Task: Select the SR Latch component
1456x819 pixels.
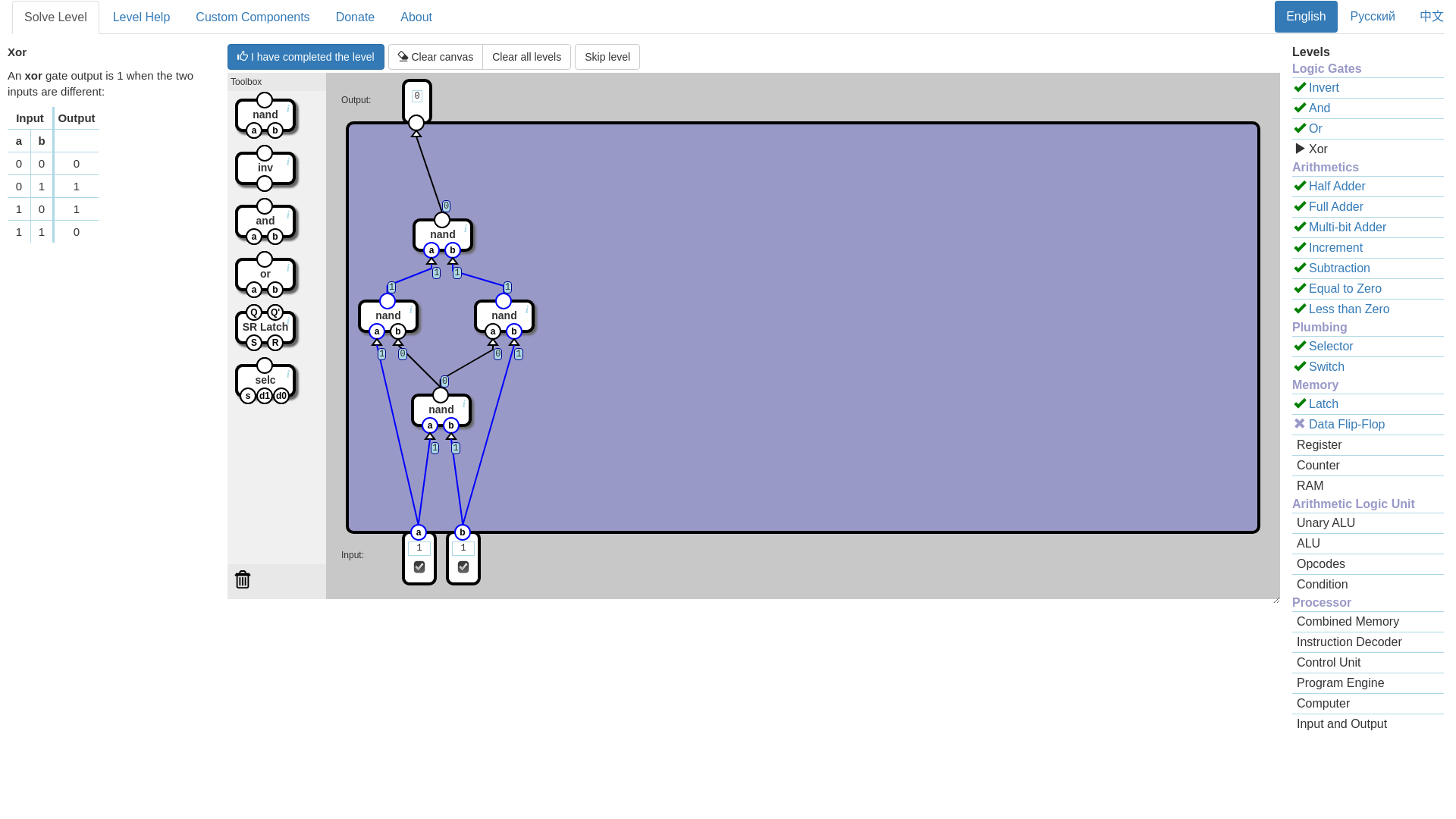Action: pyautogui.click(x=265, y=327)
